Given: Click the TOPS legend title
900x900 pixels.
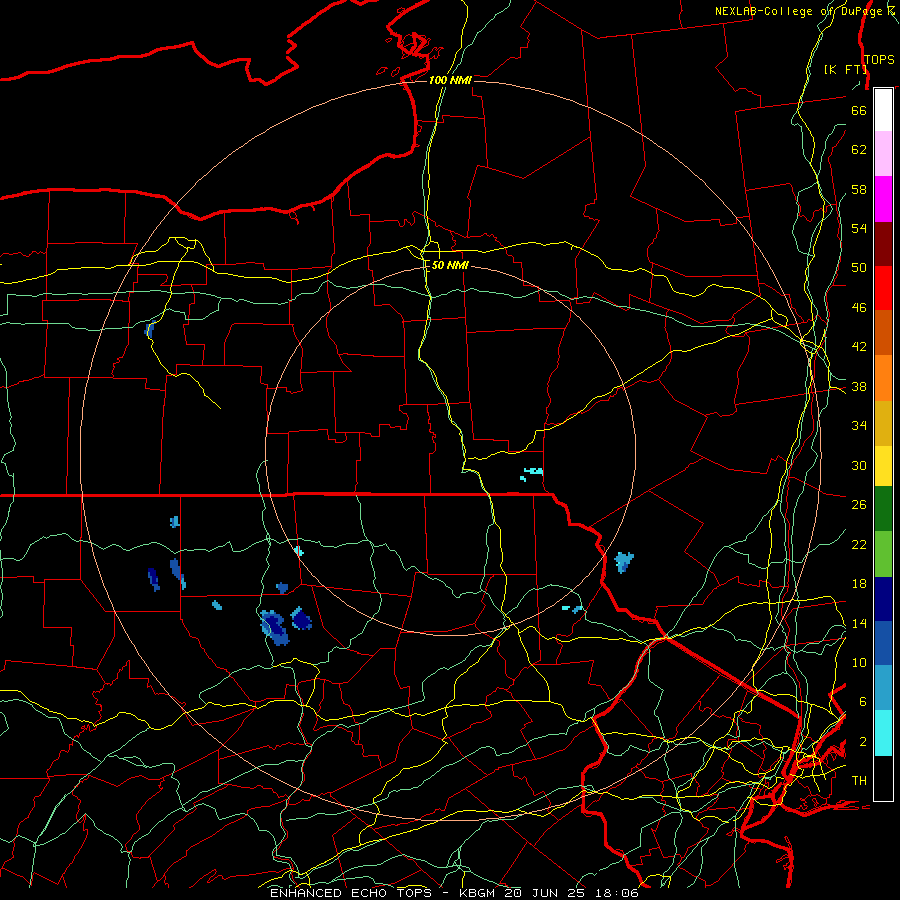Looking at the screenshot, I should [879, 60].
